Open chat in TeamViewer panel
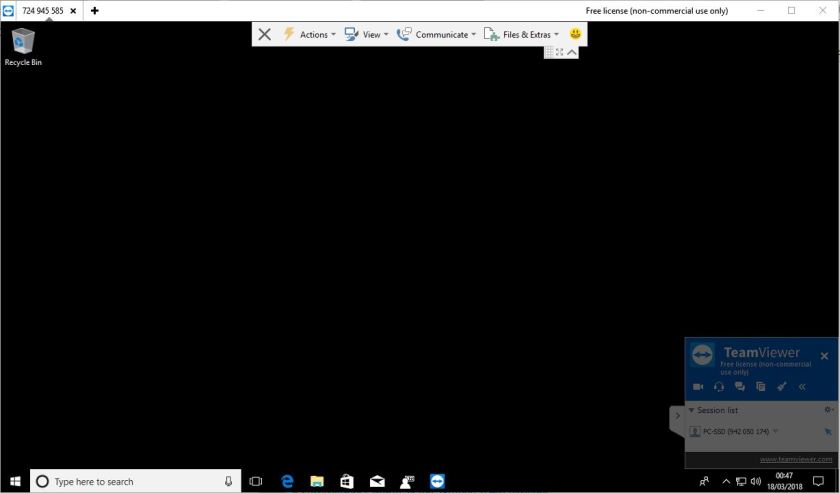This screenshot has width=840, height=493. [x=740, y=386]
